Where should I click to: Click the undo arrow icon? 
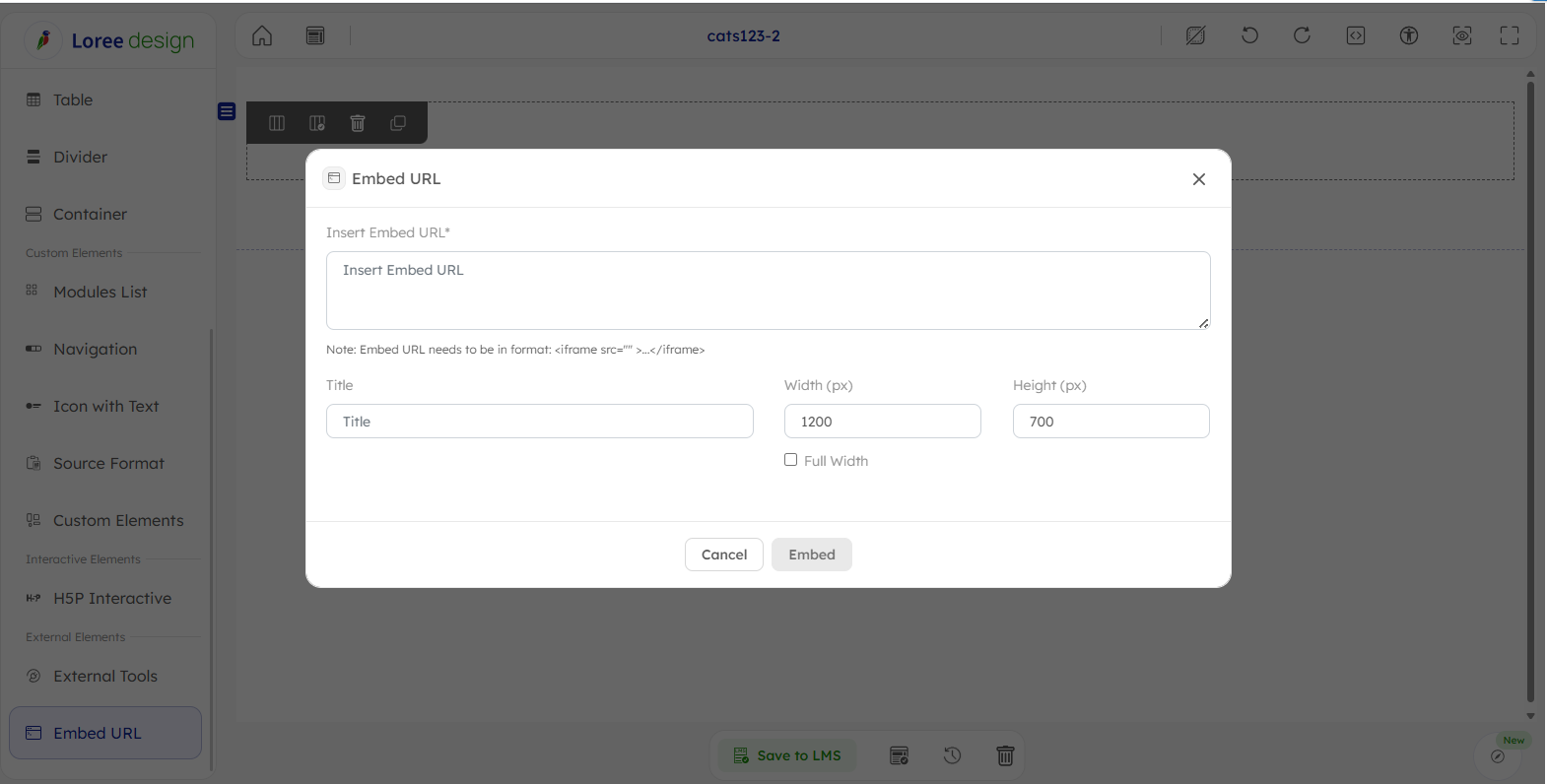click(1249, 36)
